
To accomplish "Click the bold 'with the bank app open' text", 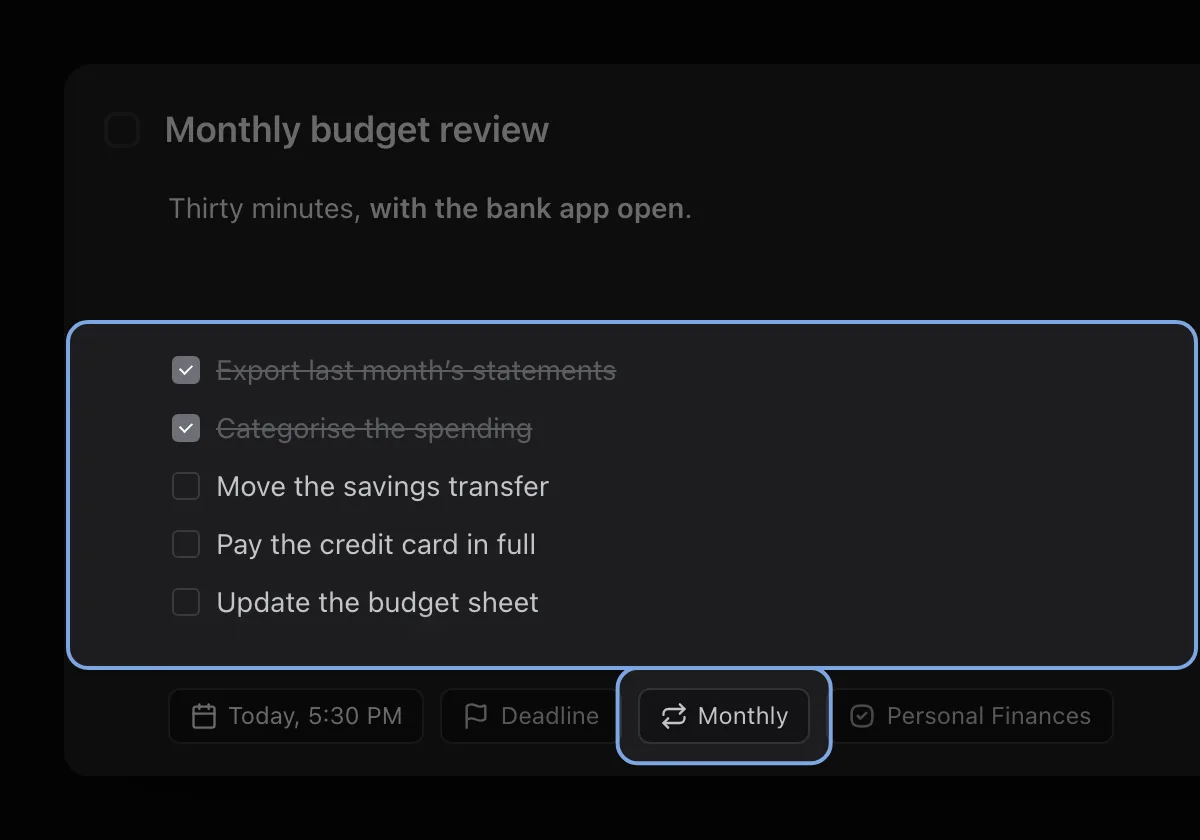I will point(527,209).
